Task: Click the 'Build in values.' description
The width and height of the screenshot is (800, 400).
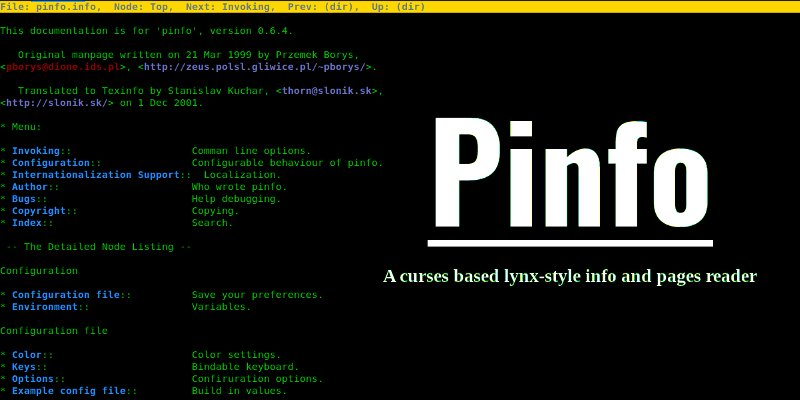Action: (x=239, y=391)
